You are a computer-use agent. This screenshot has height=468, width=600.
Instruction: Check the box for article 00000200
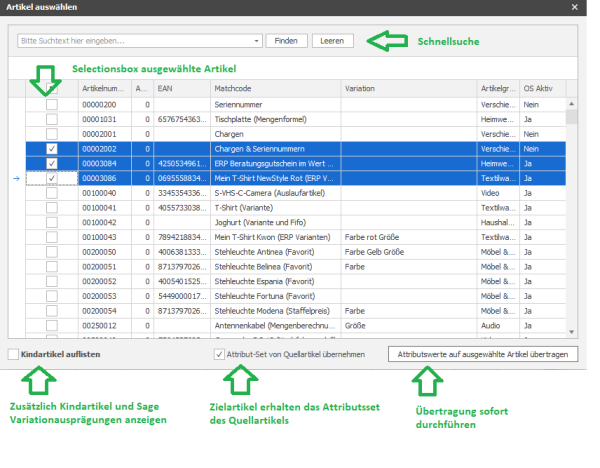[51, 104]
